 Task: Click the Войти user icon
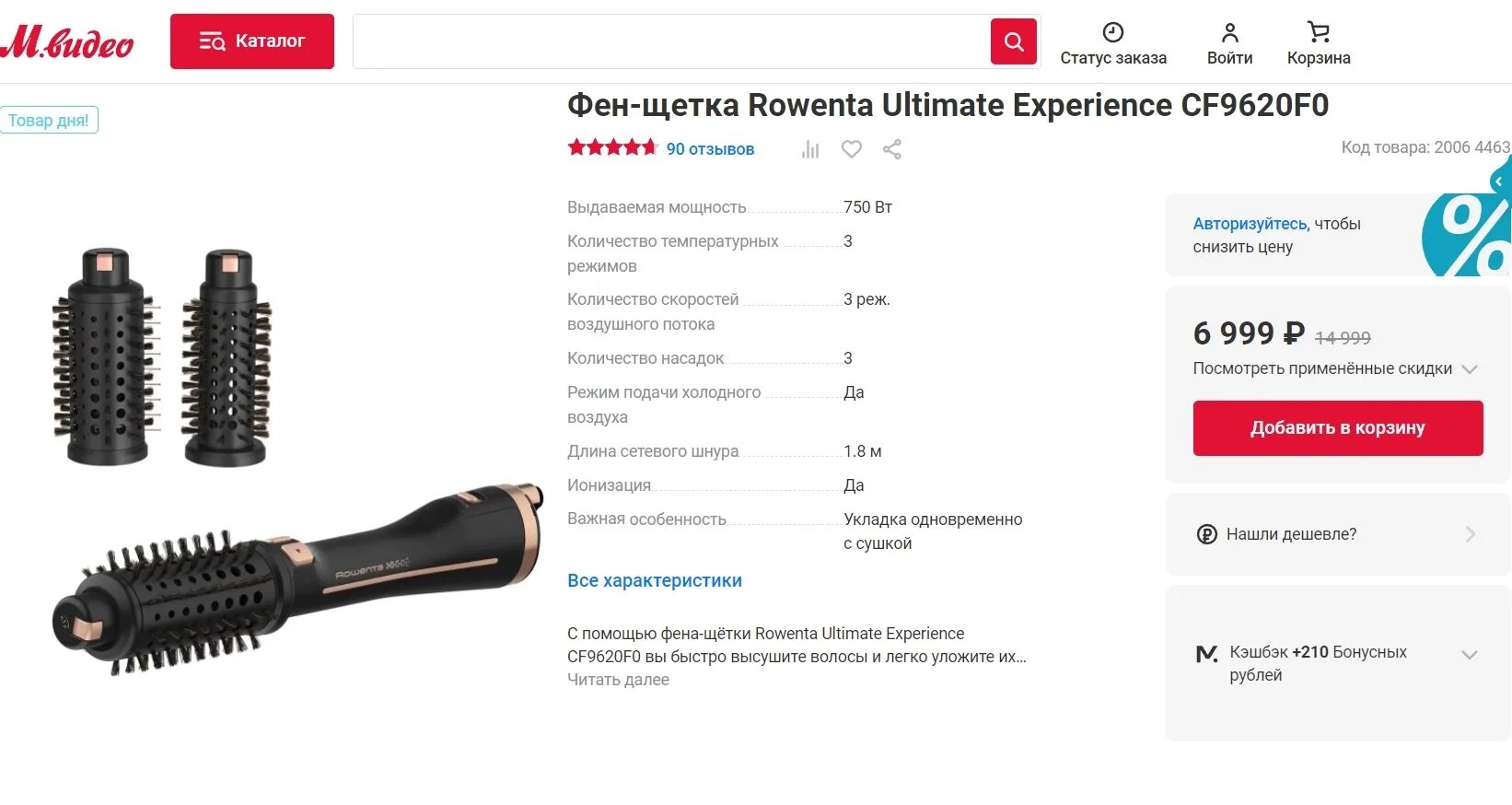click(1229, 32)
